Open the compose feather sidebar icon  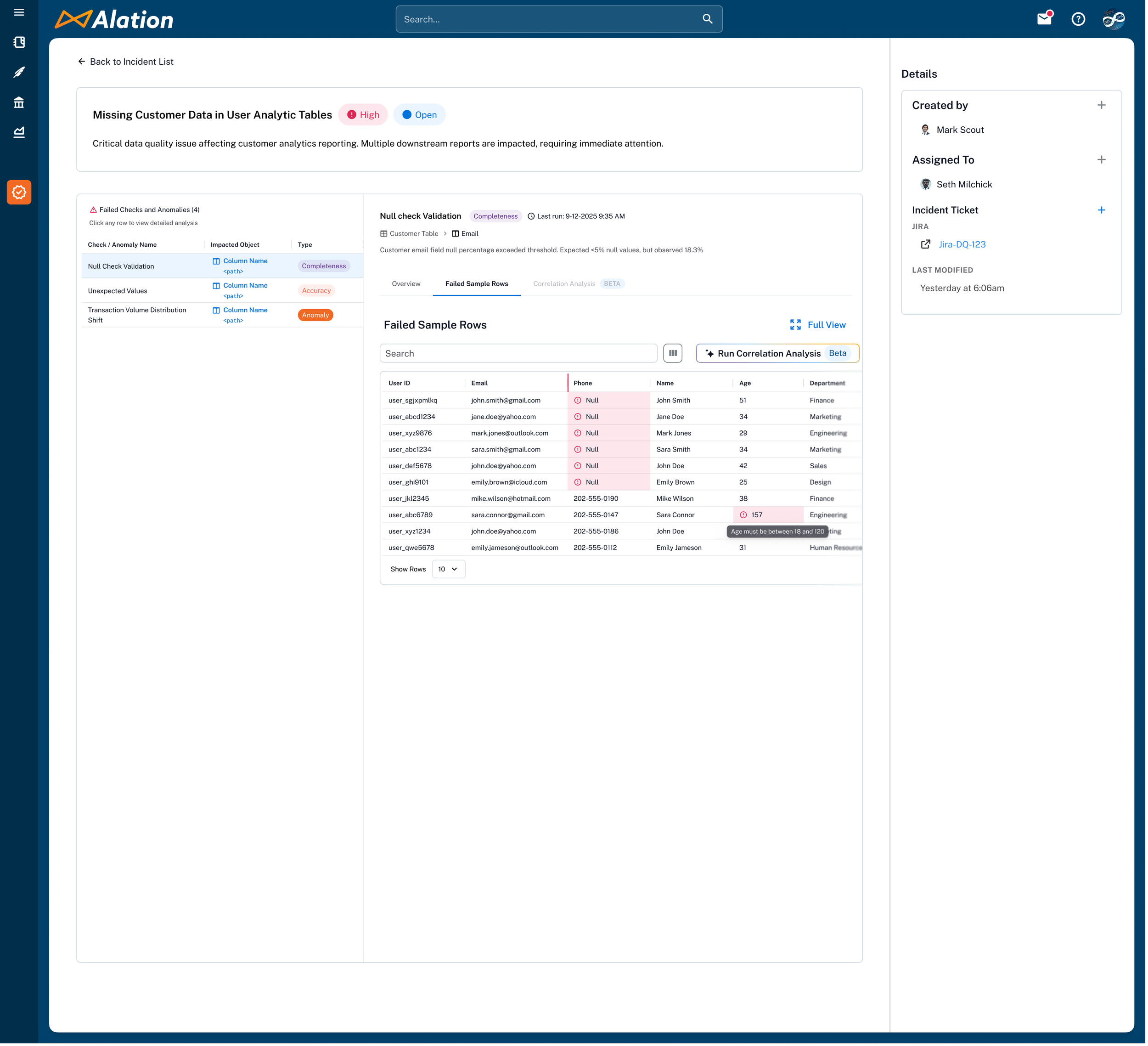(19, 73)
